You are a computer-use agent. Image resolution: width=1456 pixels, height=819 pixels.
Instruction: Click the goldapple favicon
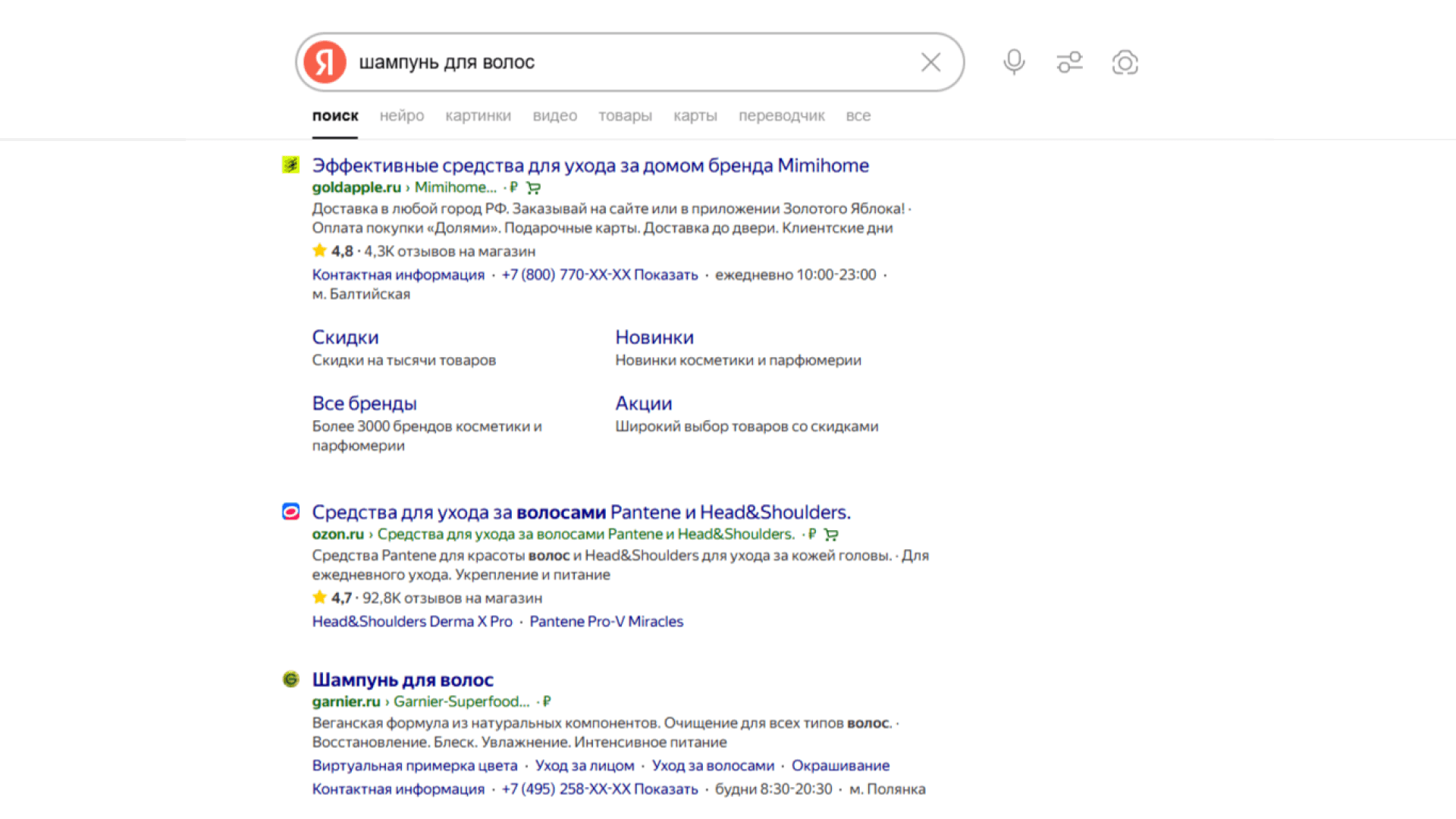pyautogui.click(x=290, y=165)
